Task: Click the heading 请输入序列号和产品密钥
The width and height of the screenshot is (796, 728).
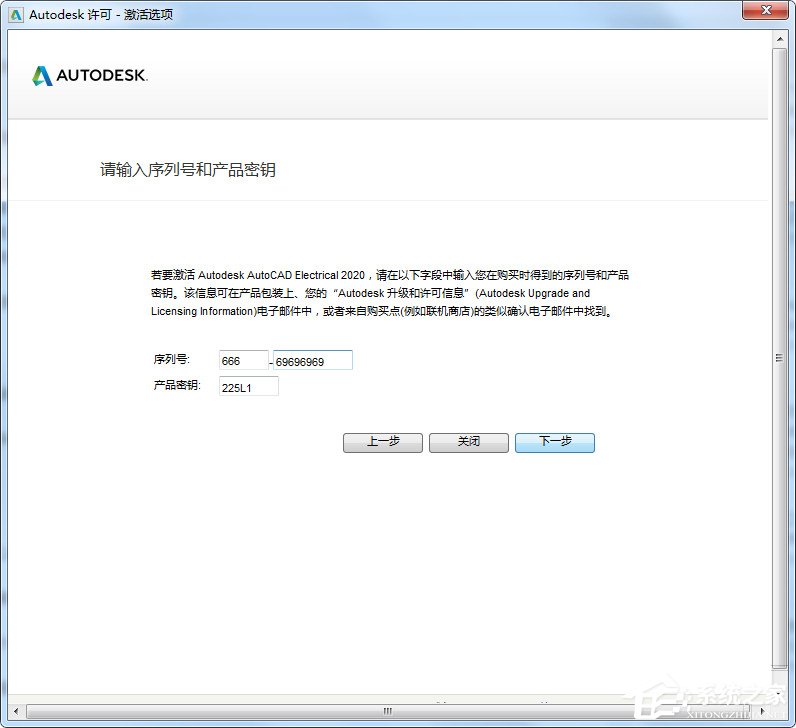Action: [187, 170]
